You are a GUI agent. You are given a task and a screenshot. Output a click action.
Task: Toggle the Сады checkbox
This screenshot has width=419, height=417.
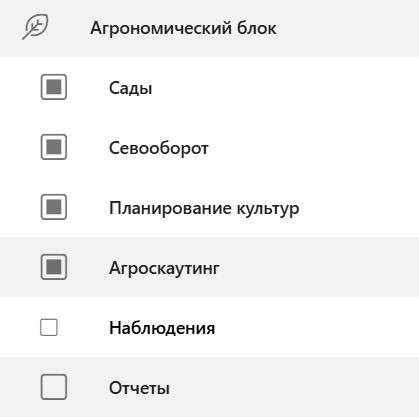(x=54, y=87)
